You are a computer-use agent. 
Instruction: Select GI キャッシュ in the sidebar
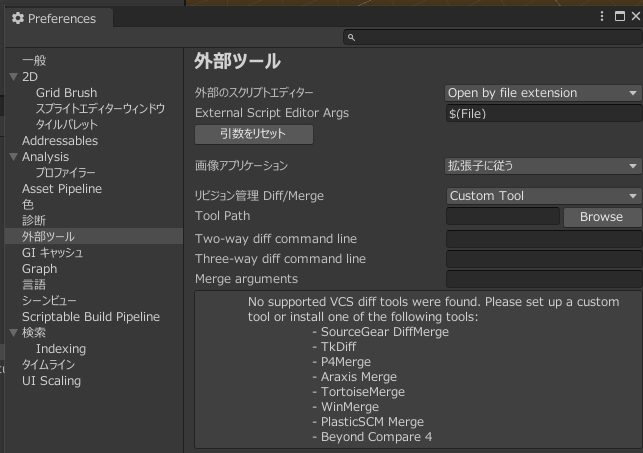coord(52,253)
